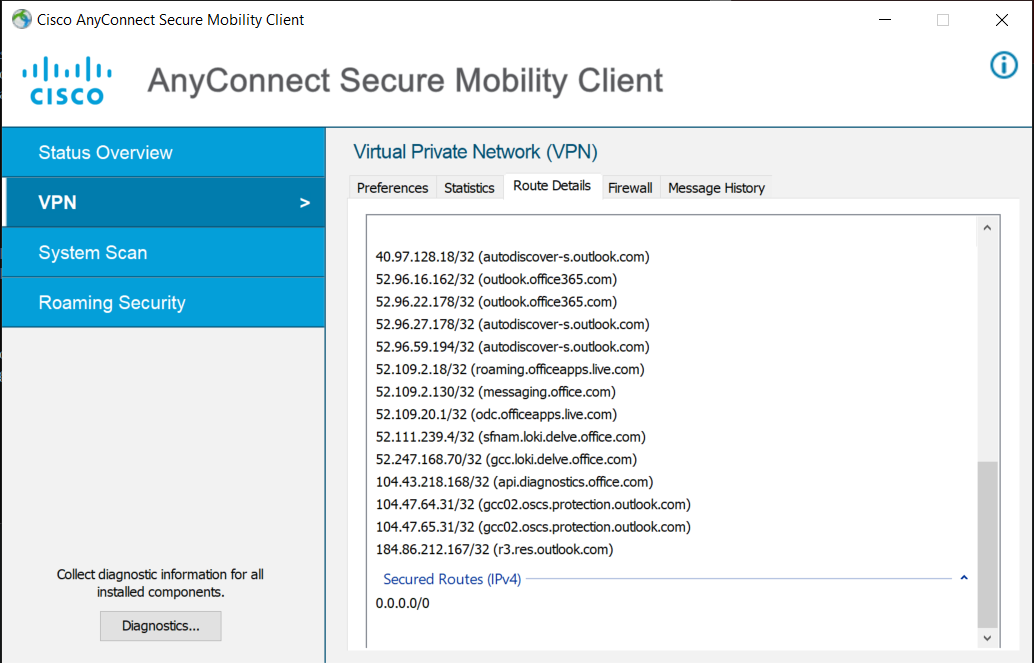Select the 52.109.2.130/32 messaging.office.com route
This screenshot has height=663, width=1034.
[496, 392]
